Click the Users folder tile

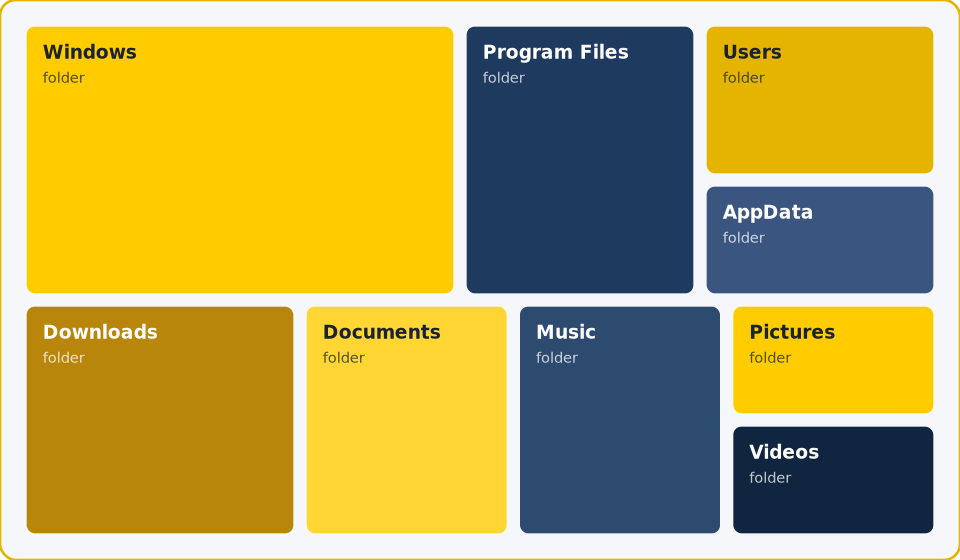coord(820,100)
